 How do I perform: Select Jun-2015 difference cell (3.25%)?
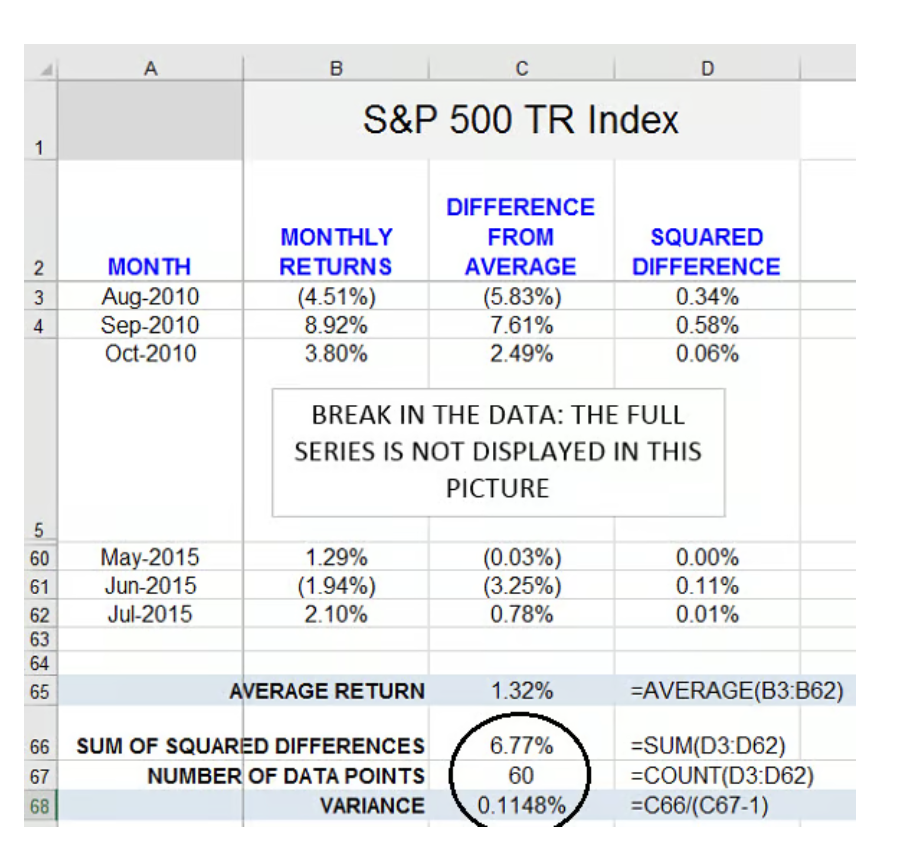click(520, 586)
